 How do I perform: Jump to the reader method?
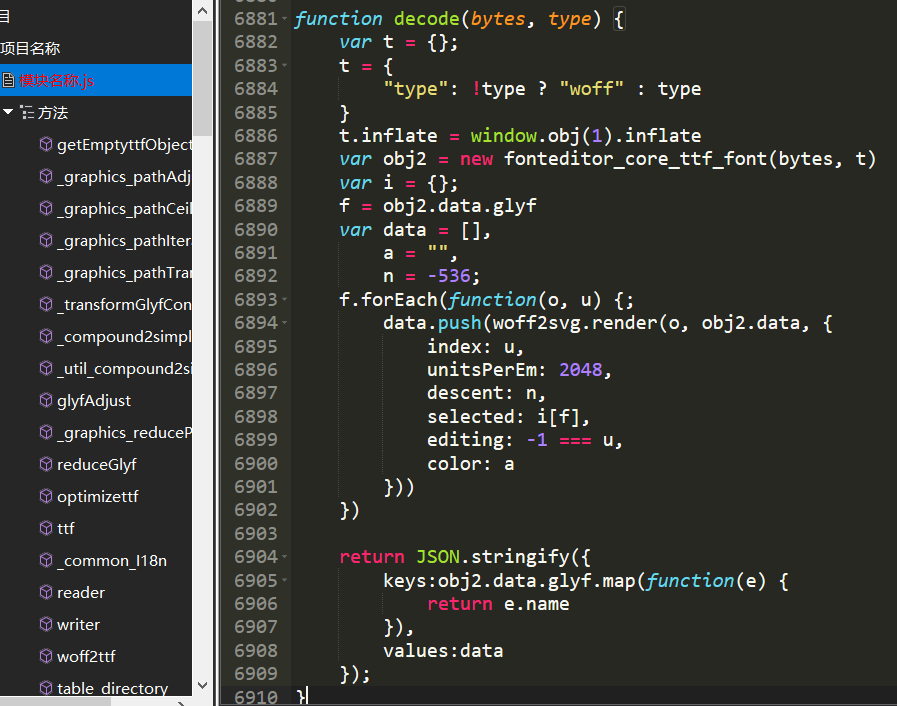(81, 593)
